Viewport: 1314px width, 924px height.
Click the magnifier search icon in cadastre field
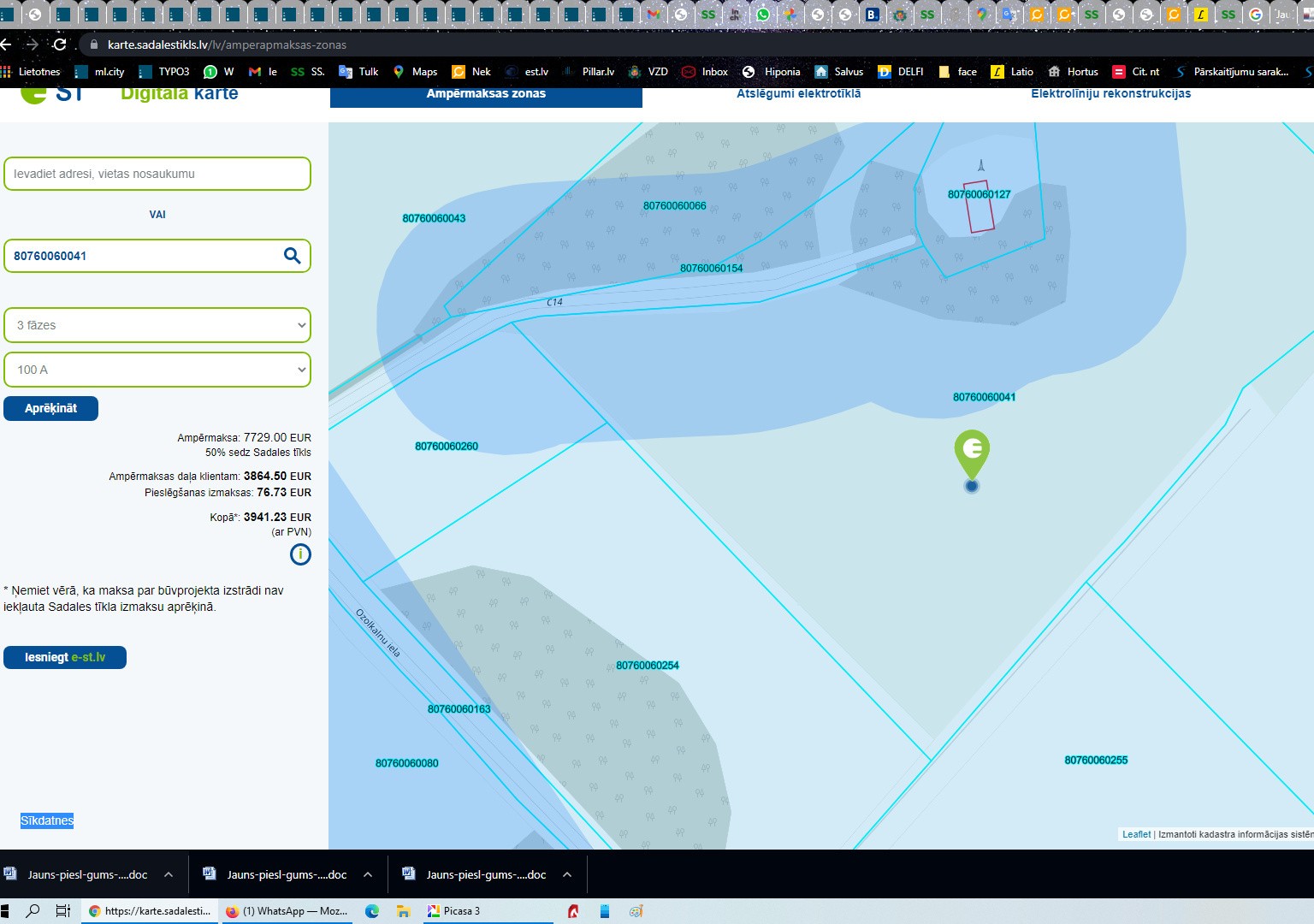click(292, 256)
